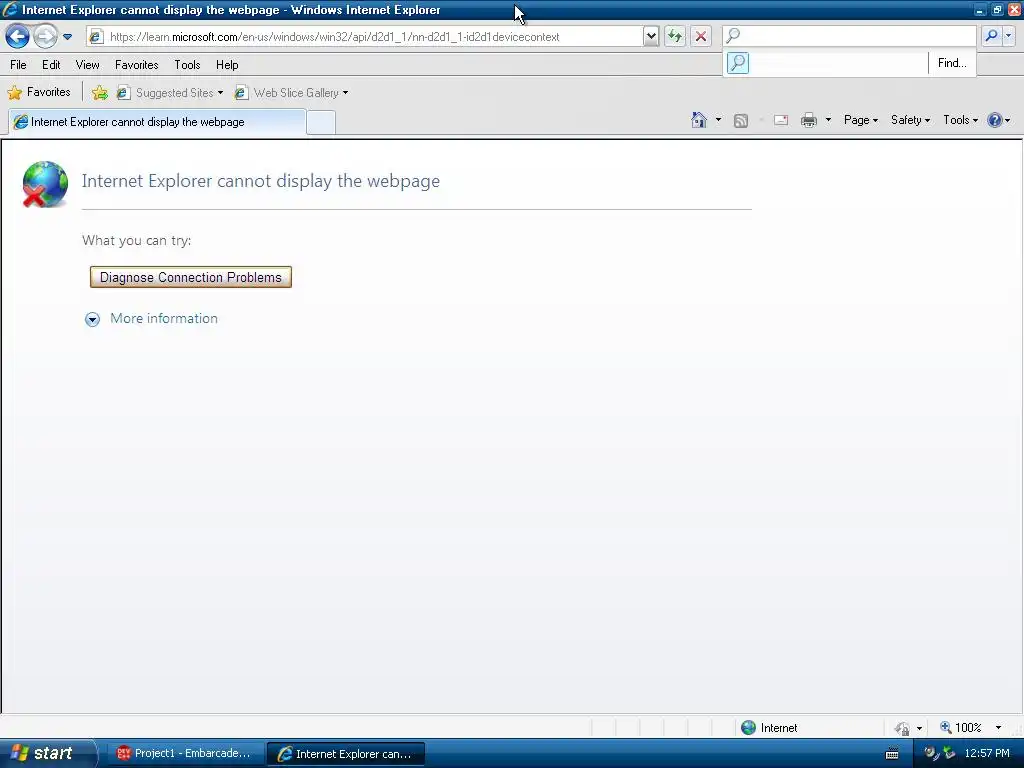This screenshot has width=1024, height=768.
Task: Expand the Print options dropdown arrow
Action: [x=828, y=120]
